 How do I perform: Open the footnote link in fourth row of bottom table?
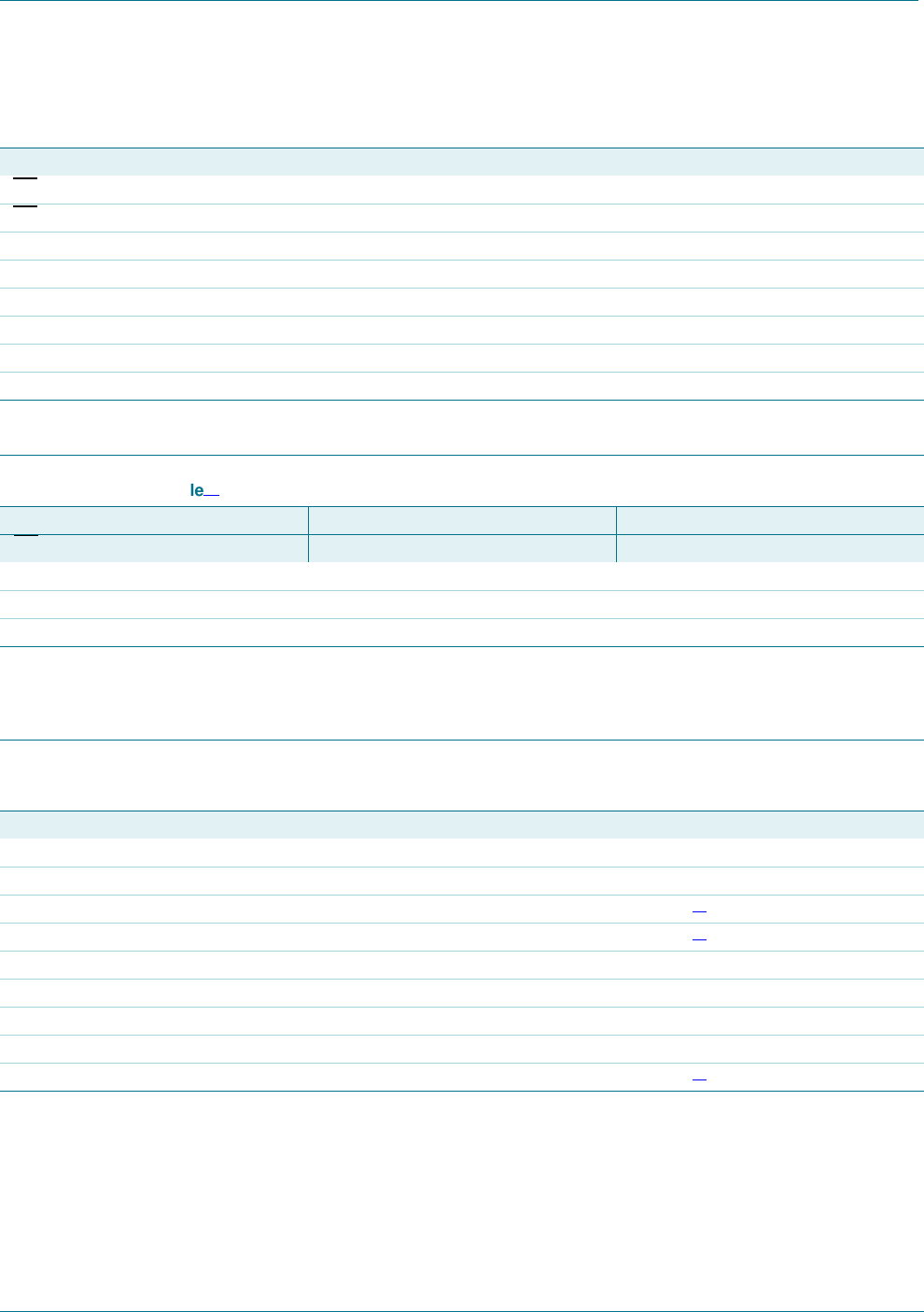pyautogui.click(x=700, y=938)
